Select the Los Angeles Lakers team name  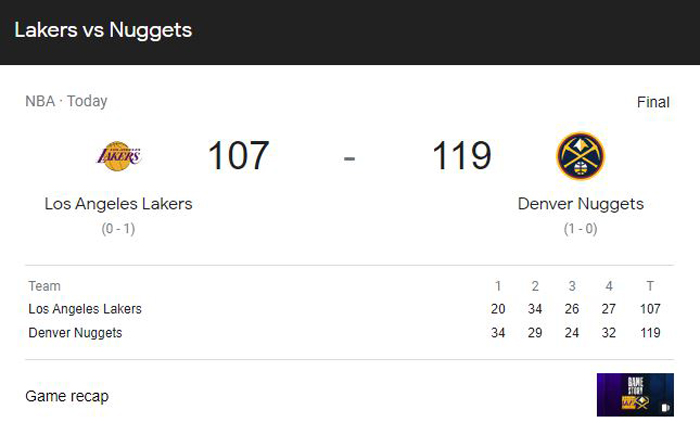118,204
